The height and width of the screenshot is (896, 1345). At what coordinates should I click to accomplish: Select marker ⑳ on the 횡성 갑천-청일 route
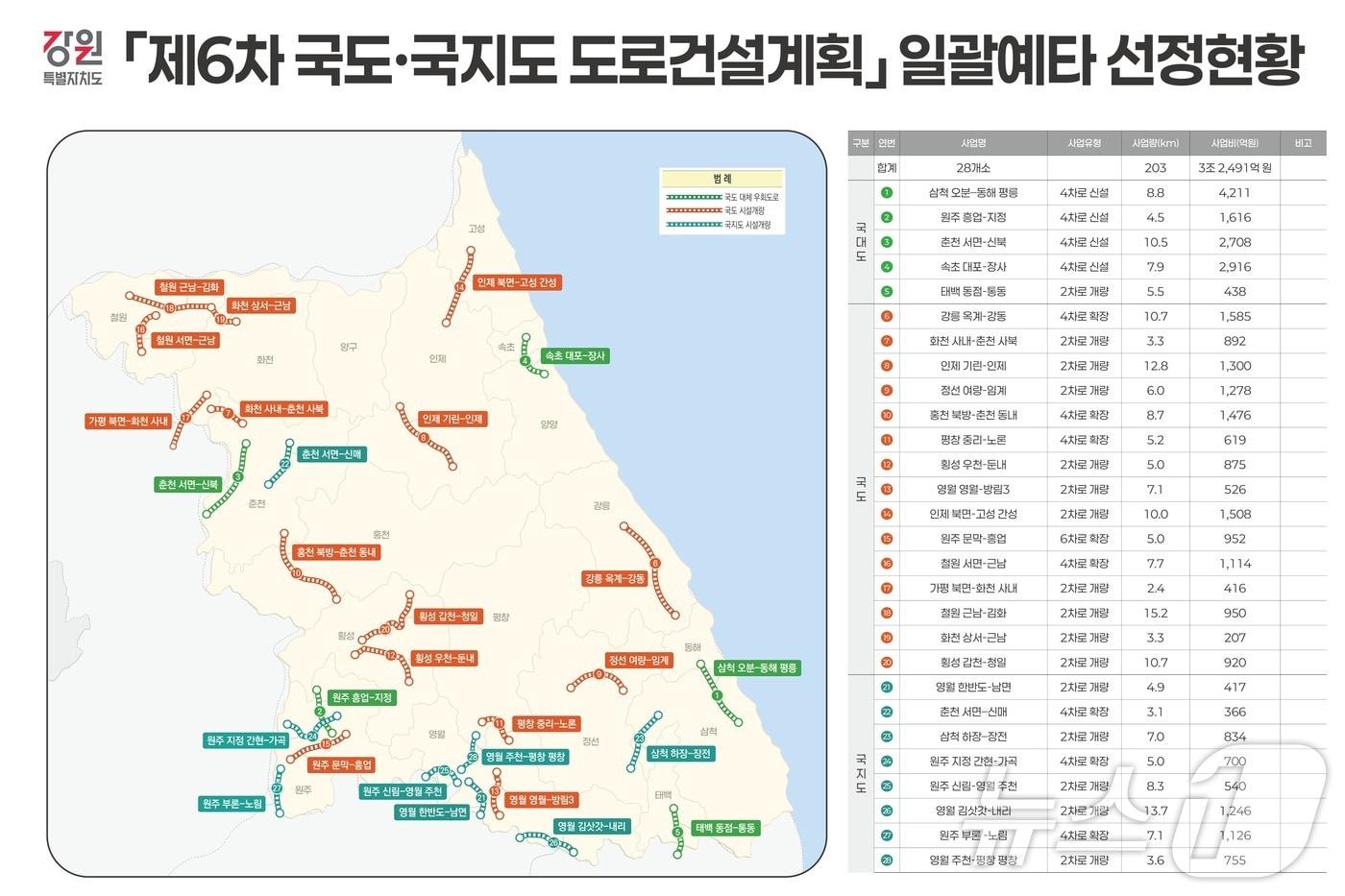[385, 629]
